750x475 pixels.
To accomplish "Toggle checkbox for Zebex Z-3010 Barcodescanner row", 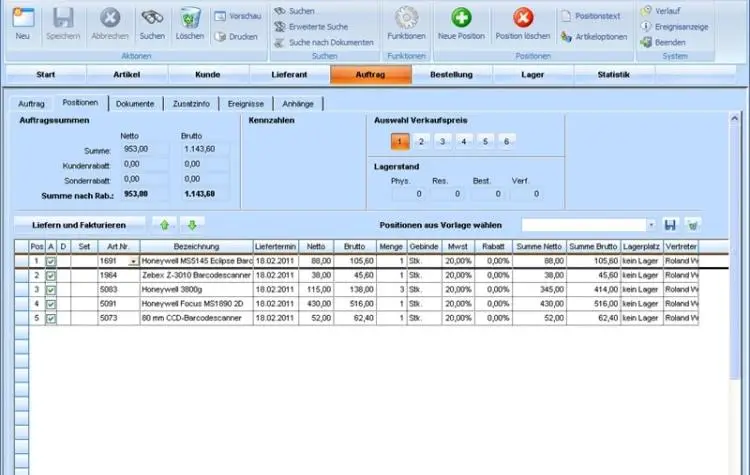I will 51,275.
